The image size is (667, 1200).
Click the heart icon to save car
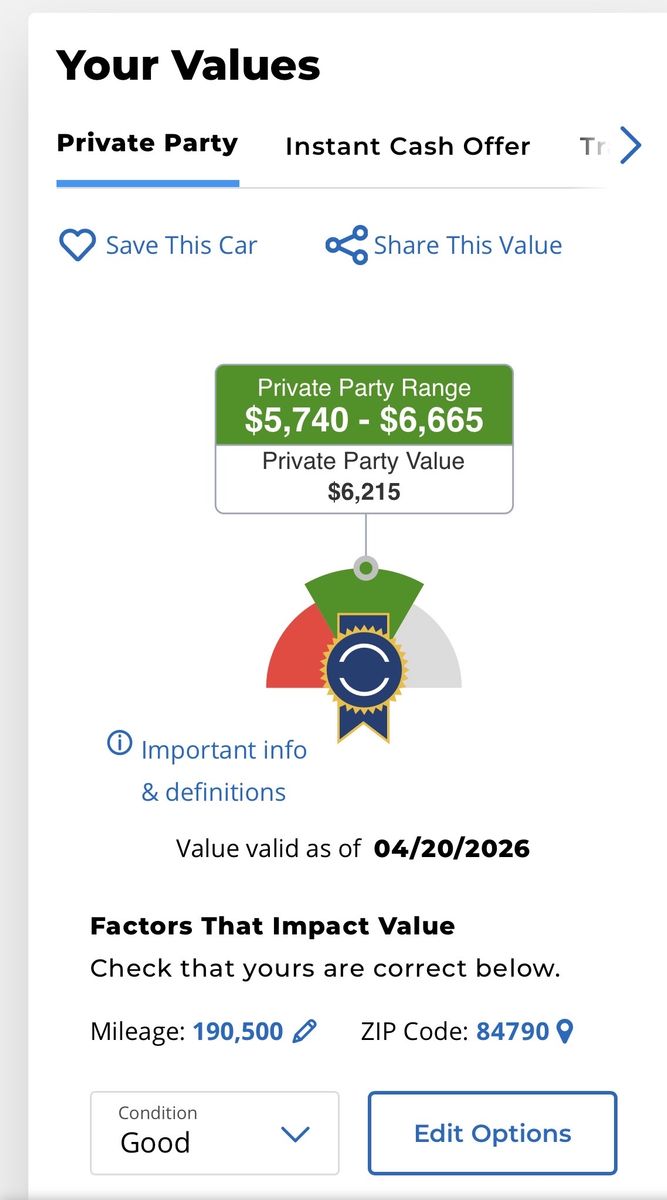point(77,245)
